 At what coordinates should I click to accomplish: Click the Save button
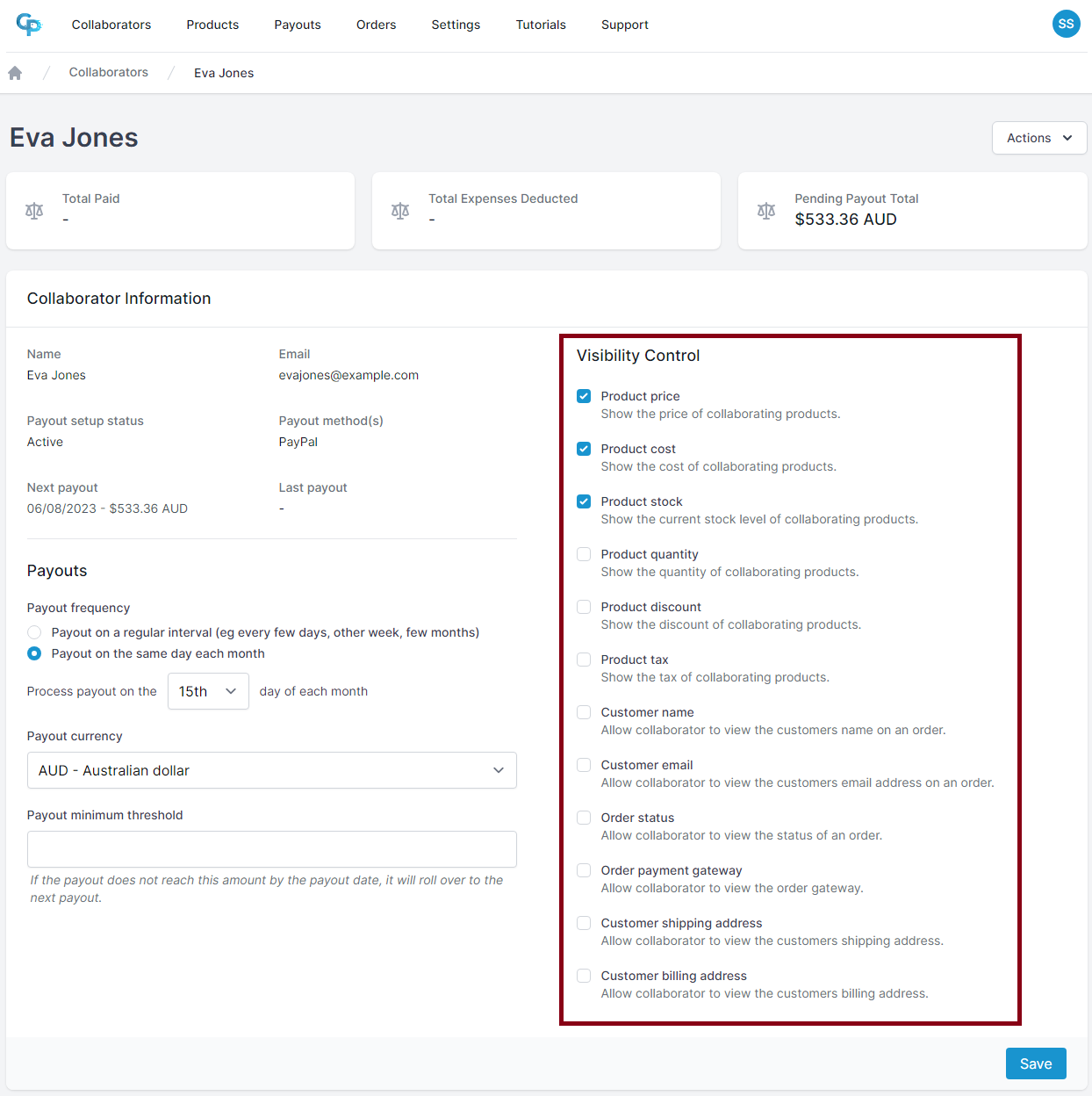[x=1036, y=1064]
